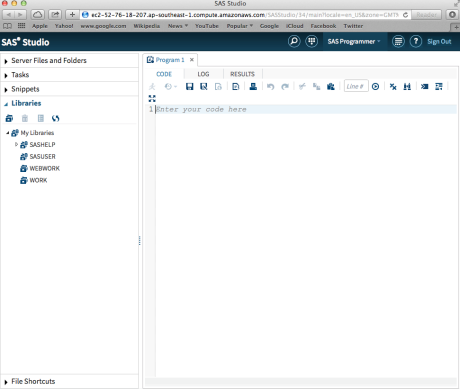Image resolution: width=460 pixels, height=389 pixels.
Task: Open the Wikipedia bookmark
Action: (146, 26)
